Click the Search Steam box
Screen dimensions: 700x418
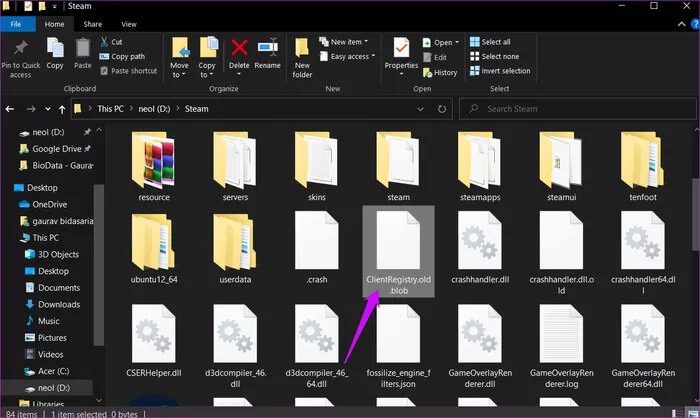pos(577,109)
